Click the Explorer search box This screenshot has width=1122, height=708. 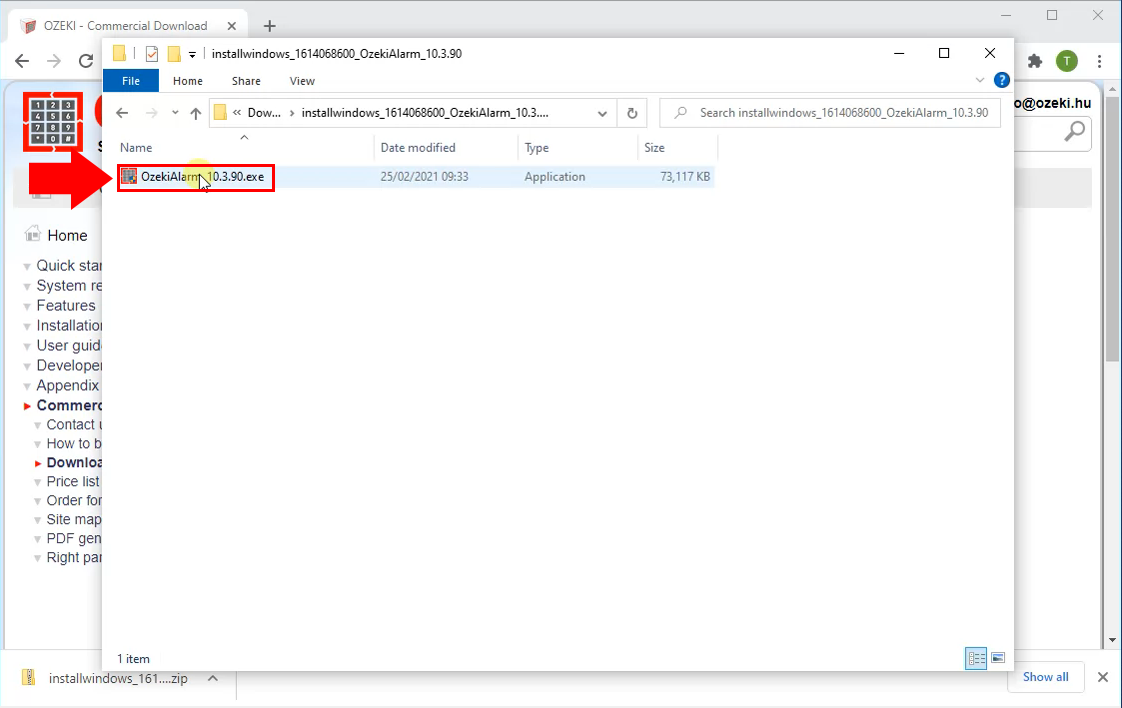point(830,113)
